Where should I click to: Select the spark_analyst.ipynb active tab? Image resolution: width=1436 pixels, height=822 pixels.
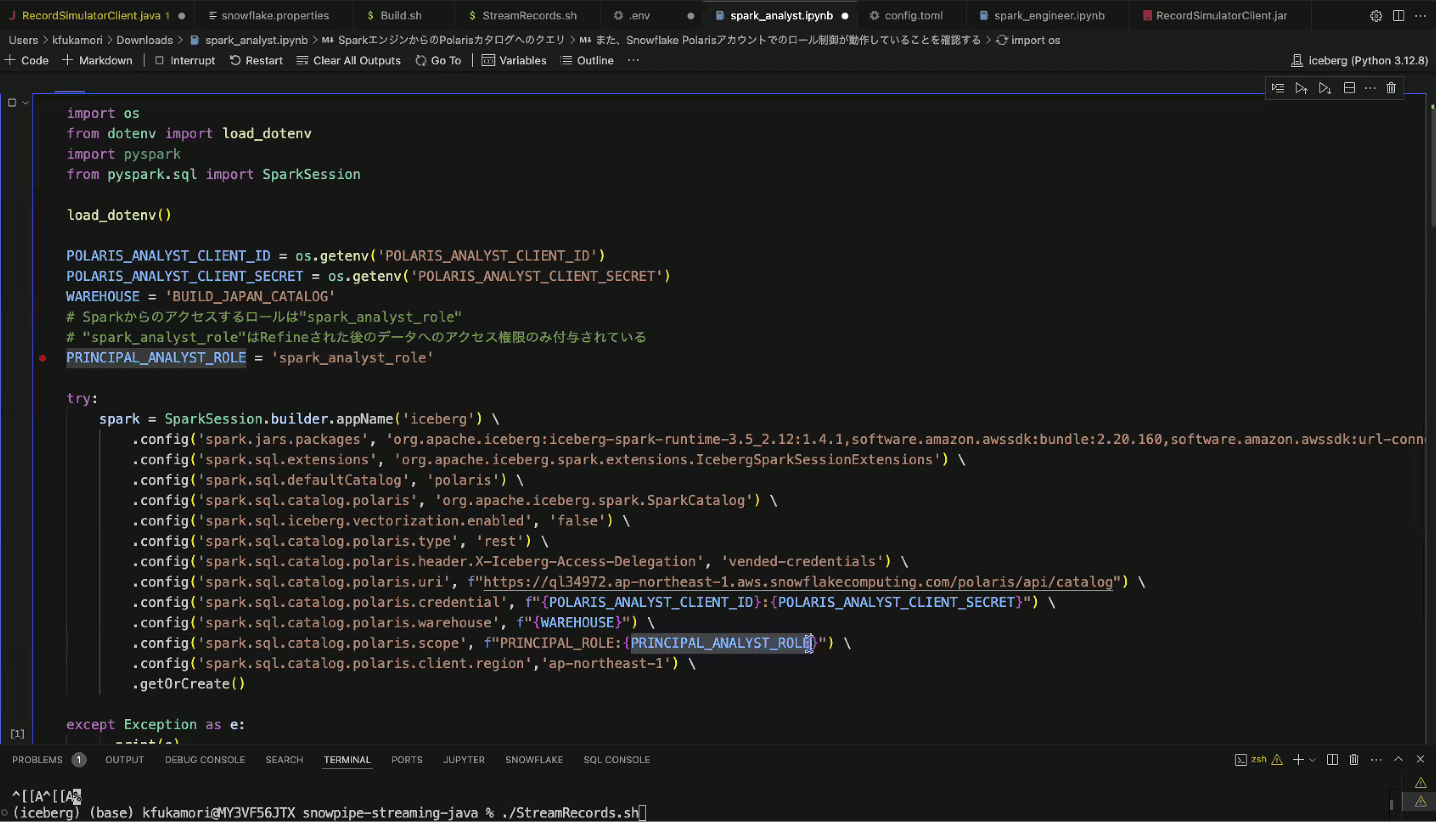point(780,16)
